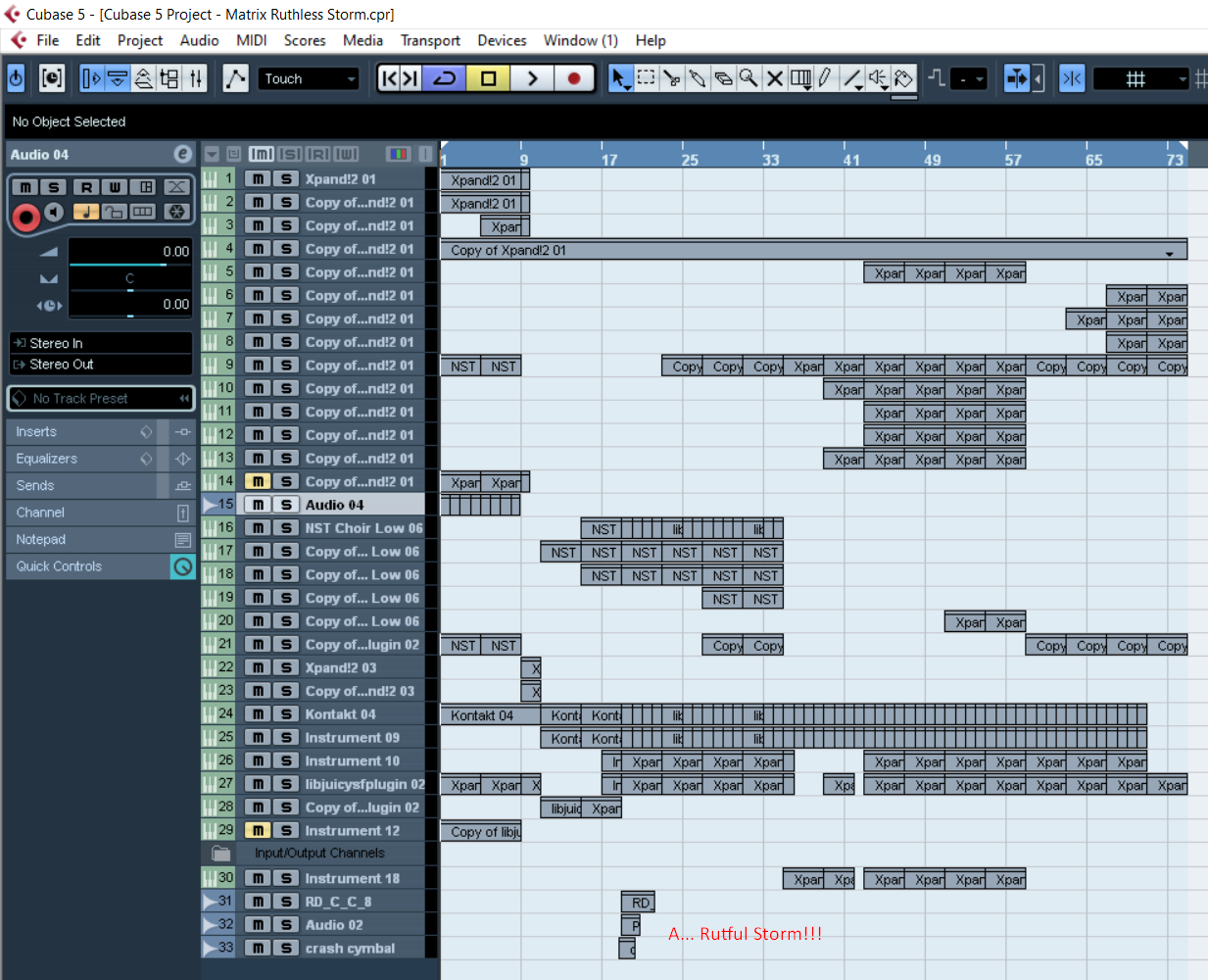
Task: Toggle the Show Overview button
Action: coord(143,78)
